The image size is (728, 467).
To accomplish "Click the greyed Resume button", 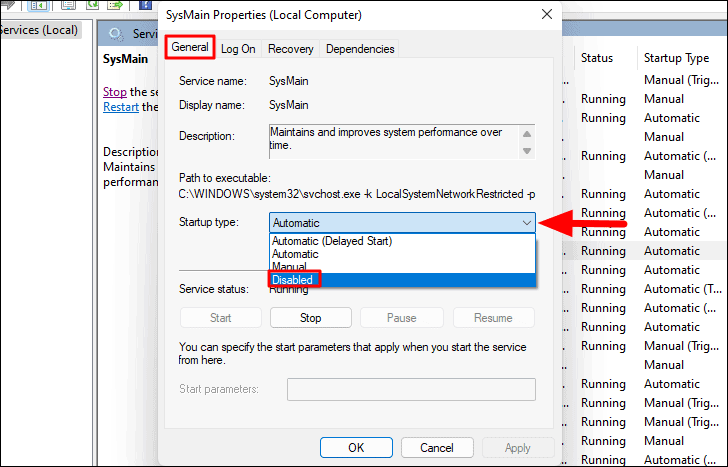I will (494, 318).
